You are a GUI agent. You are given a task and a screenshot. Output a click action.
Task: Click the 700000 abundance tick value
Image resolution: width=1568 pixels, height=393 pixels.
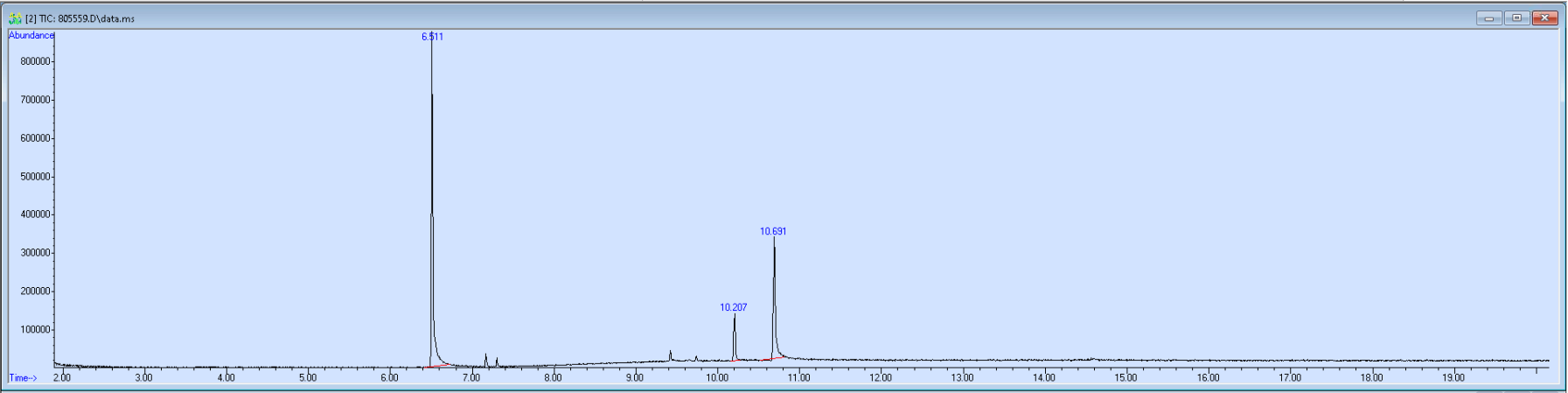coord(36,101)
